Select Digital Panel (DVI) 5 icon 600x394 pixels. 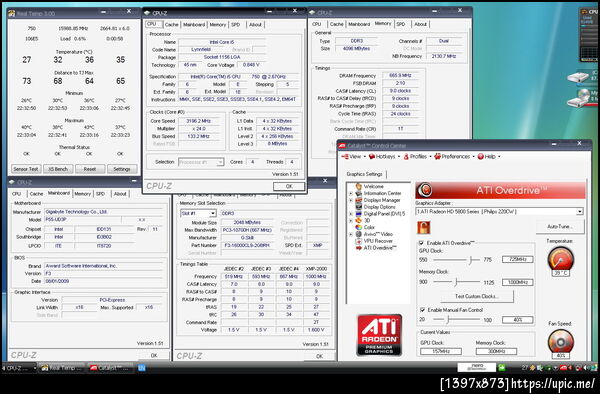(x=359, y=214)
